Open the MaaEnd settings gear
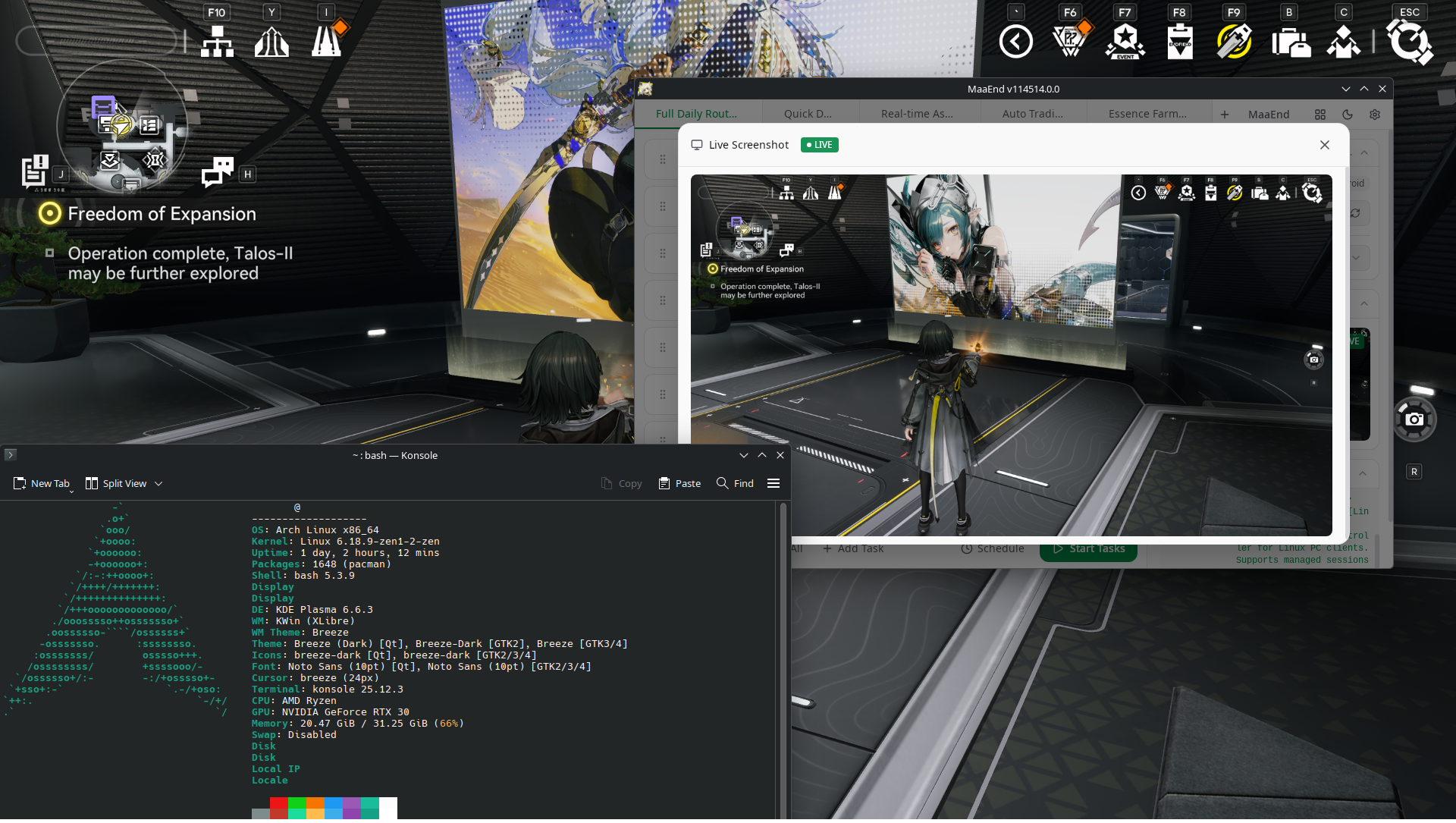Viewport: 1456px width, 823px height. [x=1375, y=114]
